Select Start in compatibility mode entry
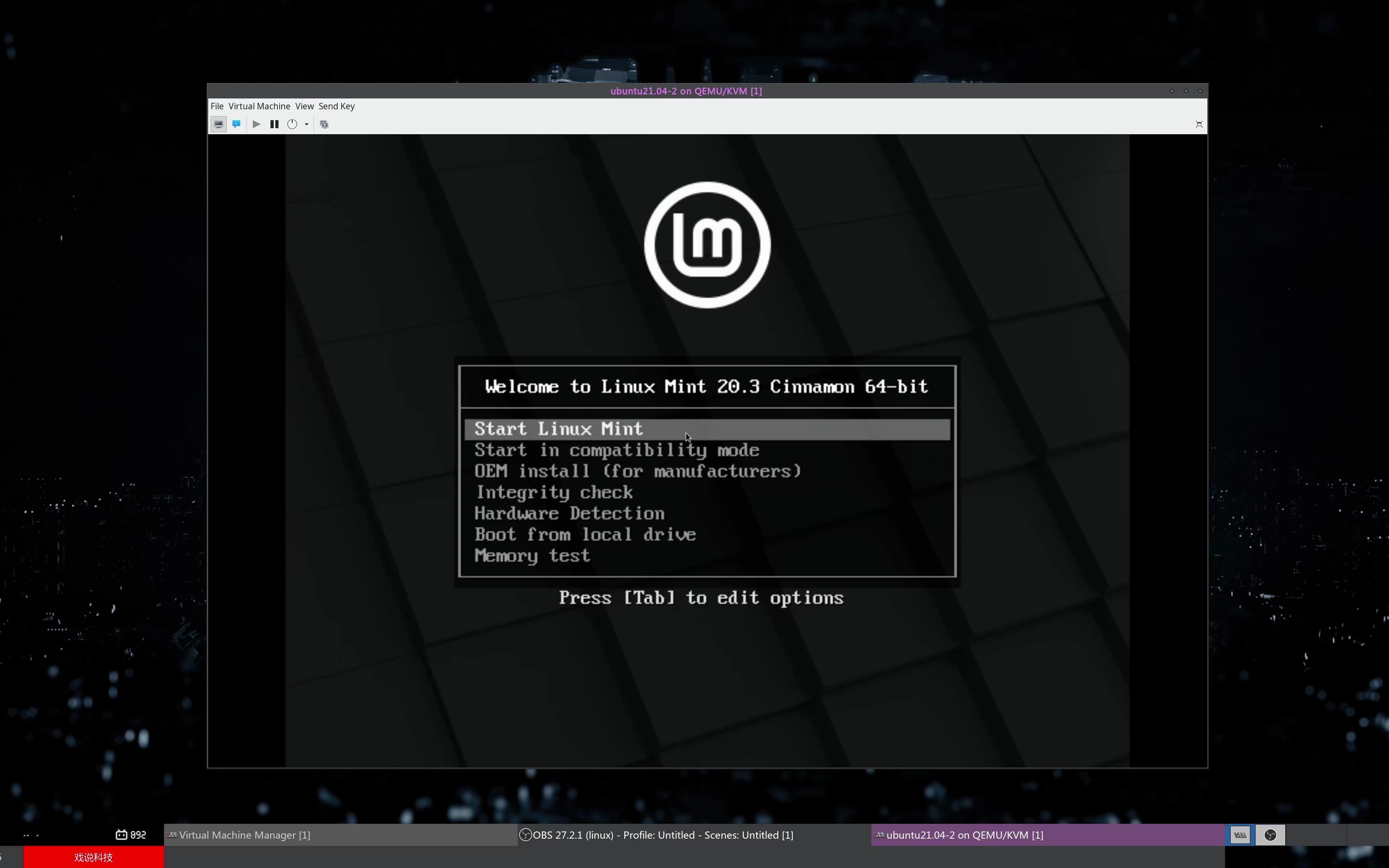The image size is (1389, 868). (x=707, y=450)
